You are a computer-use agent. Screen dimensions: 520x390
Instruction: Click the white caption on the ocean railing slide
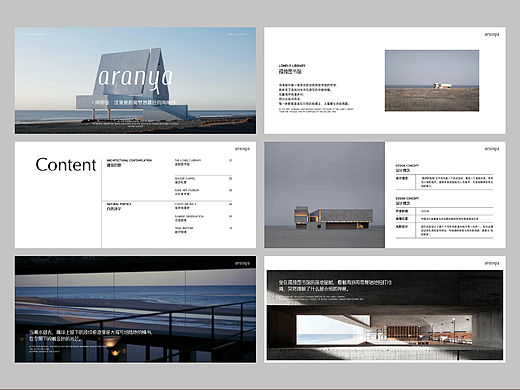(x=90, y=336)
